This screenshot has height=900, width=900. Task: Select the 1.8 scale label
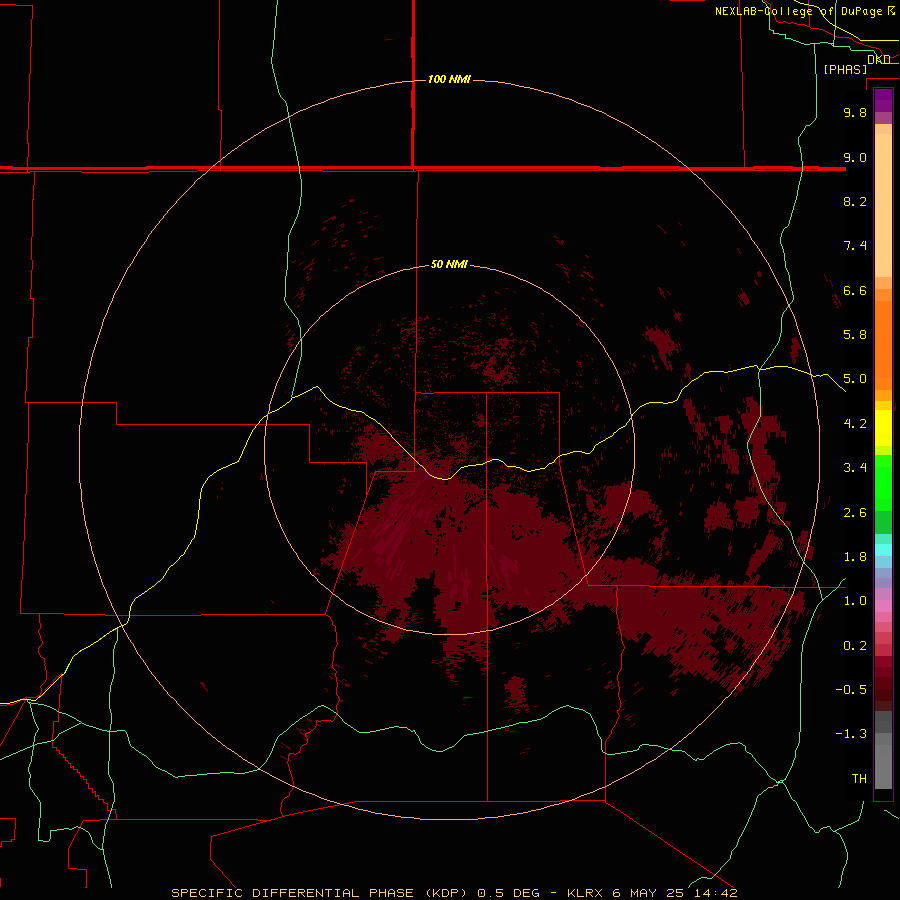tap(855, 556)
